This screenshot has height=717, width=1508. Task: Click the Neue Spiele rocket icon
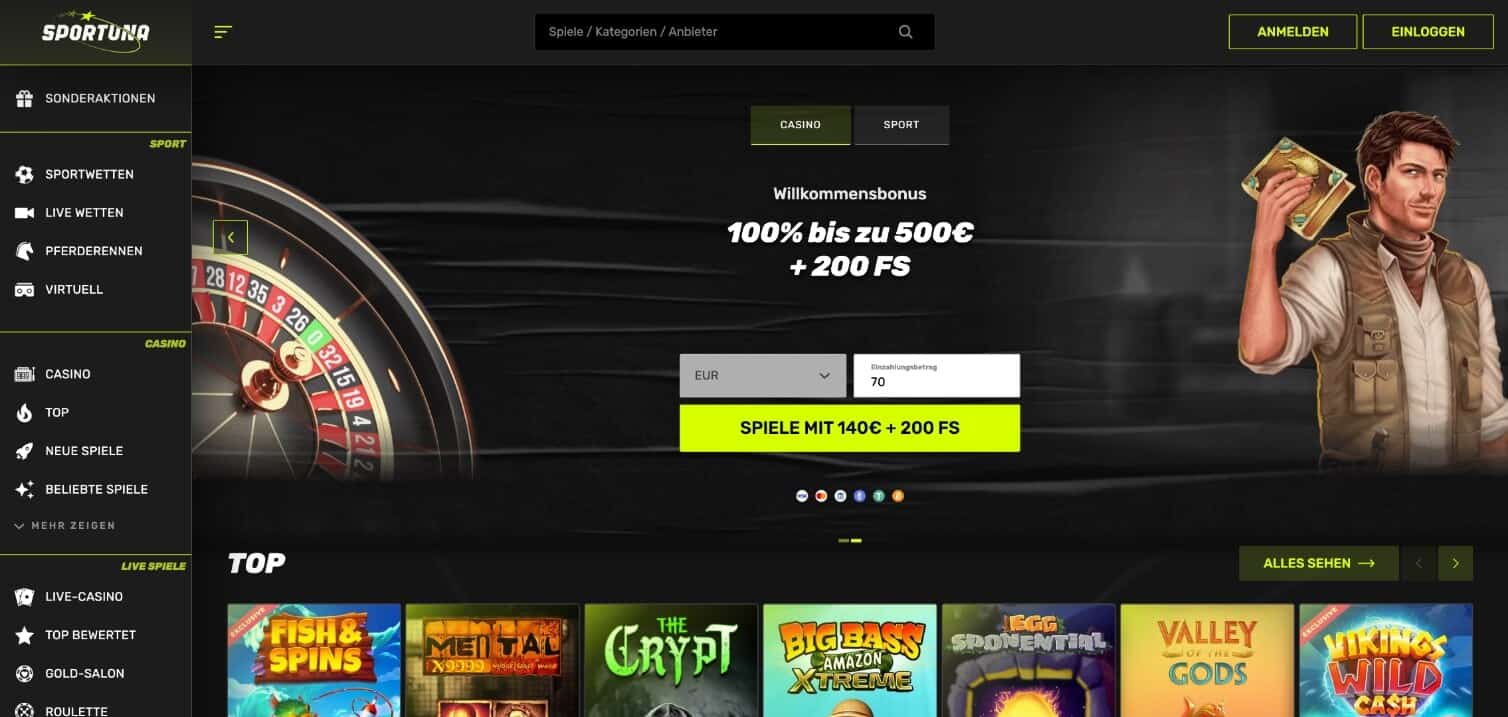[x=24, y=451]
